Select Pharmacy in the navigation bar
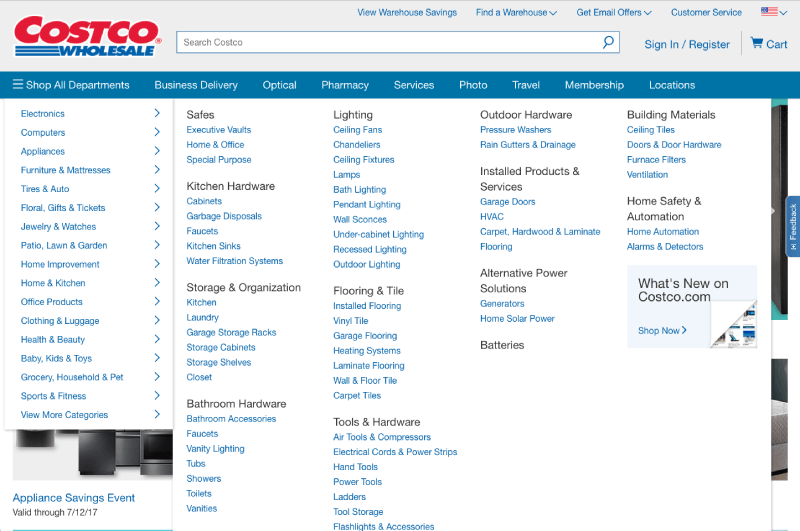The height and width of the screenshot is (531, 800). [345, 85]
